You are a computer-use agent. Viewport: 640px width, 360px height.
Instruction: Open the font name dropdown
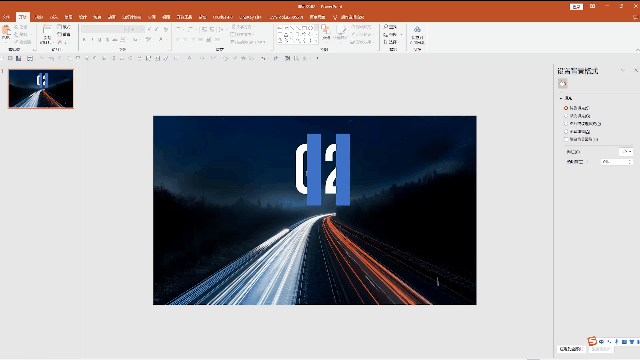coord(127,29)
